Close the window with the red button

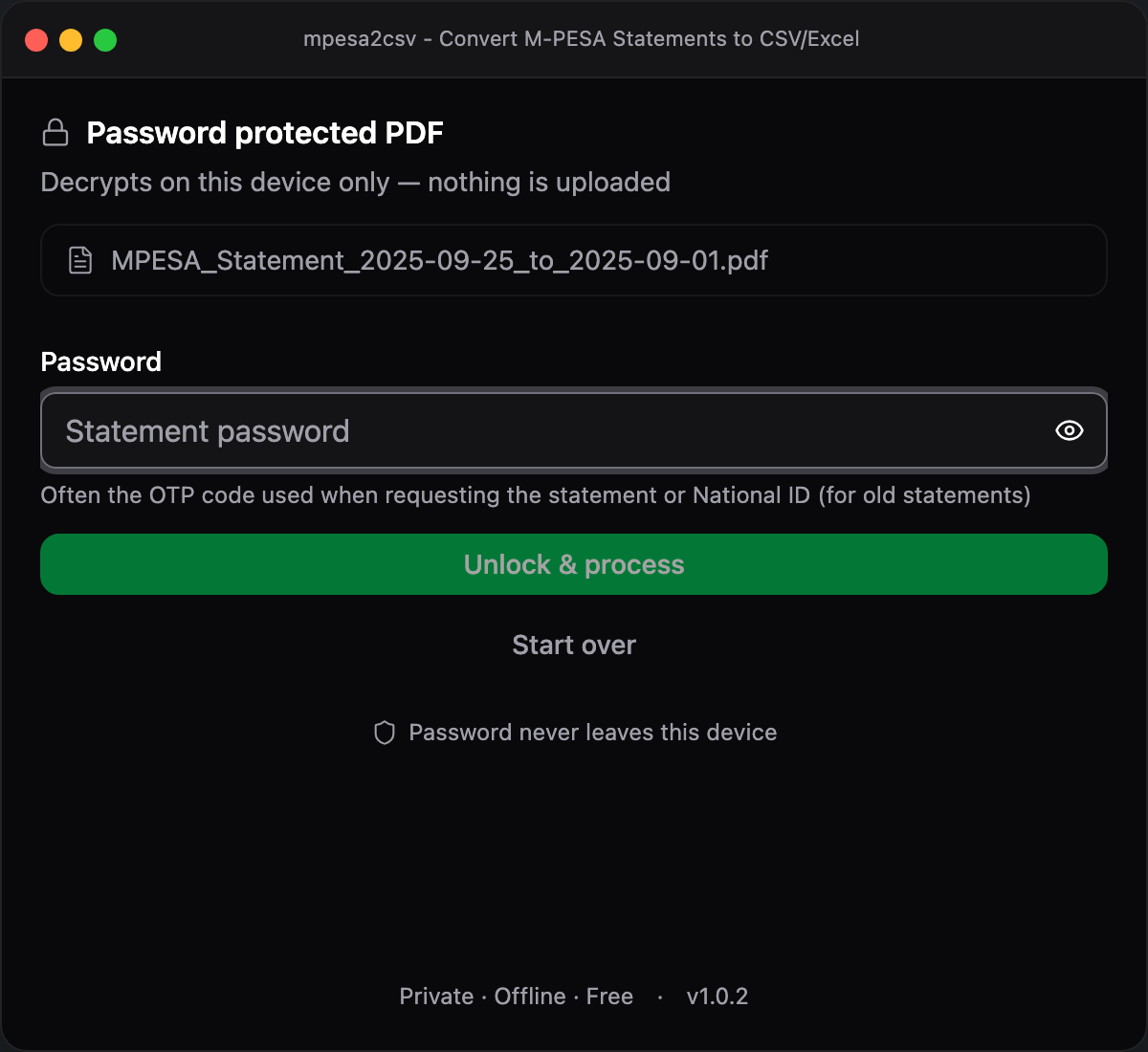pyautogui.click(x=36, y=40)
